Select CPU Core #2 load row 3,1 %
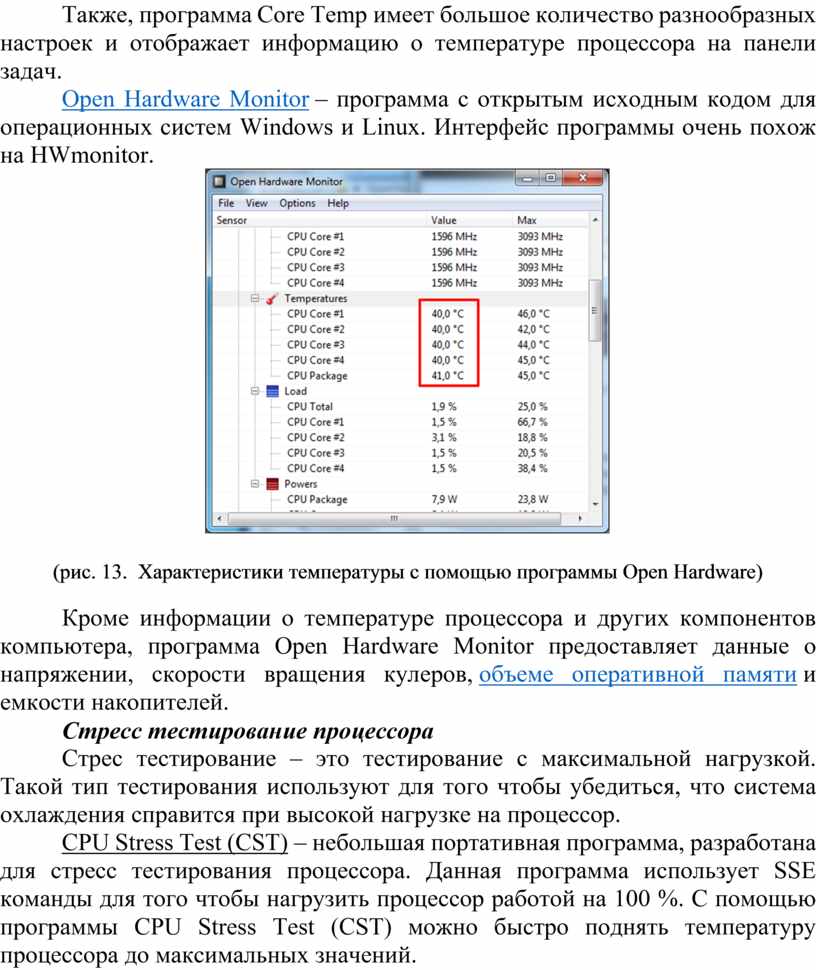The width and height of the screenshot is (816, 970). click(401, 437)
